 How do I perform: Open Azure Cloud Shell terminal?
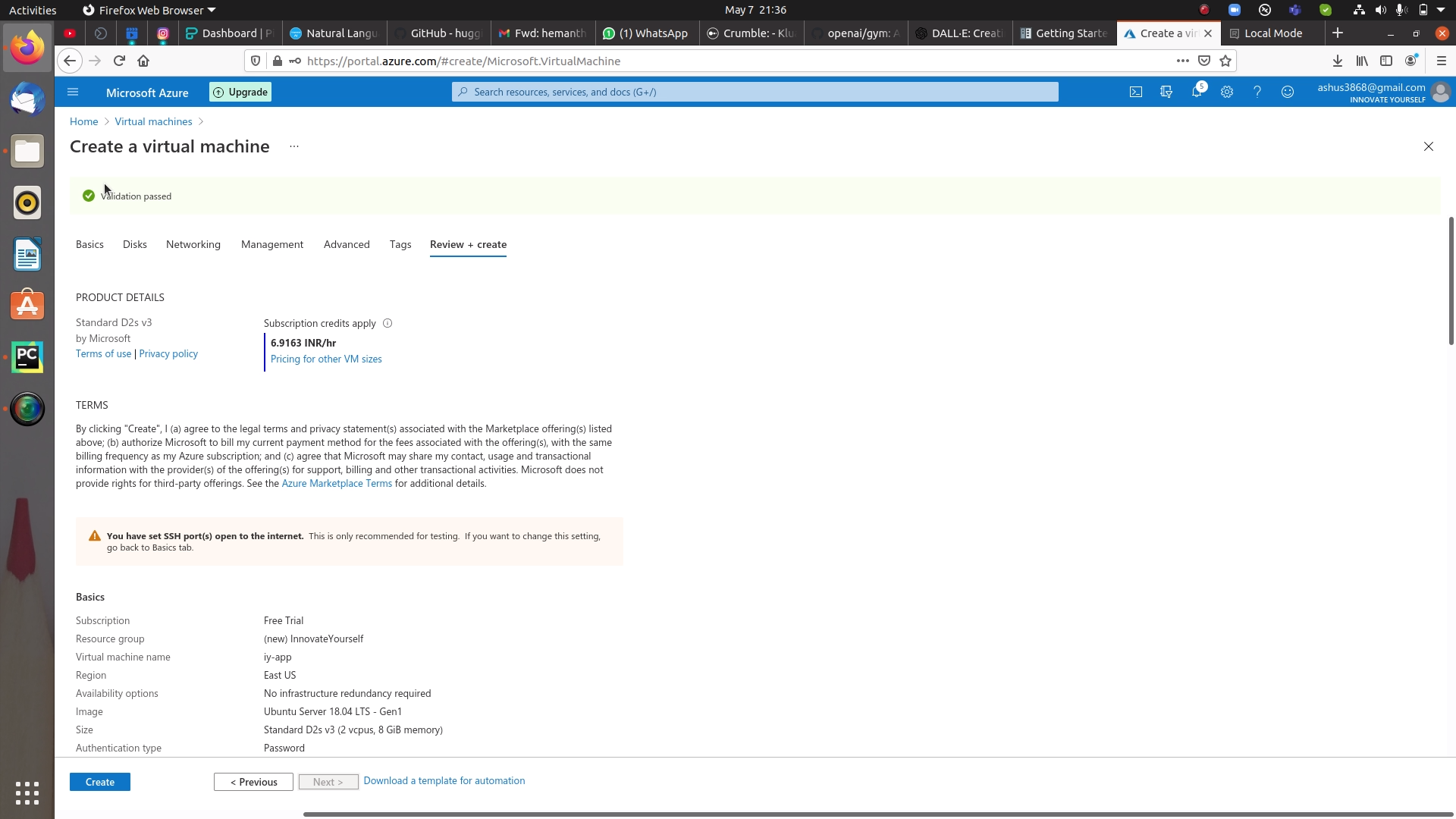coord(1136,92)
